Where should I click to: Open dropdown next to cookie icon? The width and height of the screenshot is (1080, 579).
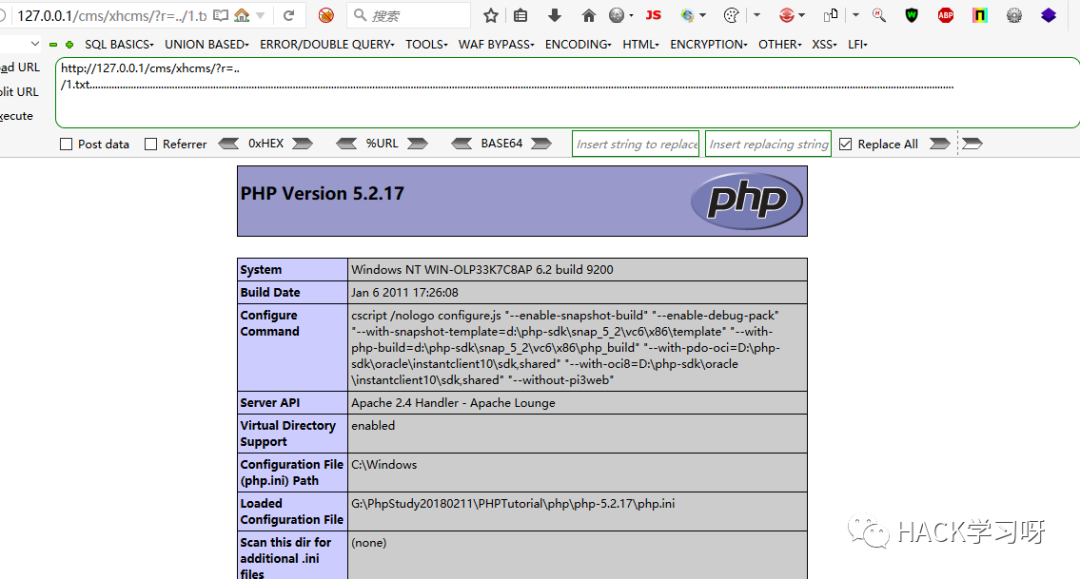point(756,15)
